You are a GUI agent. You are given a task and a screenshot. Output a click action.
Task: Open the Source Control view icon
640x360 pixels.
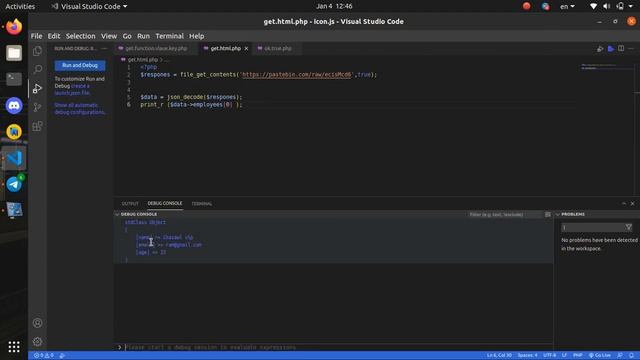[38, 107]
